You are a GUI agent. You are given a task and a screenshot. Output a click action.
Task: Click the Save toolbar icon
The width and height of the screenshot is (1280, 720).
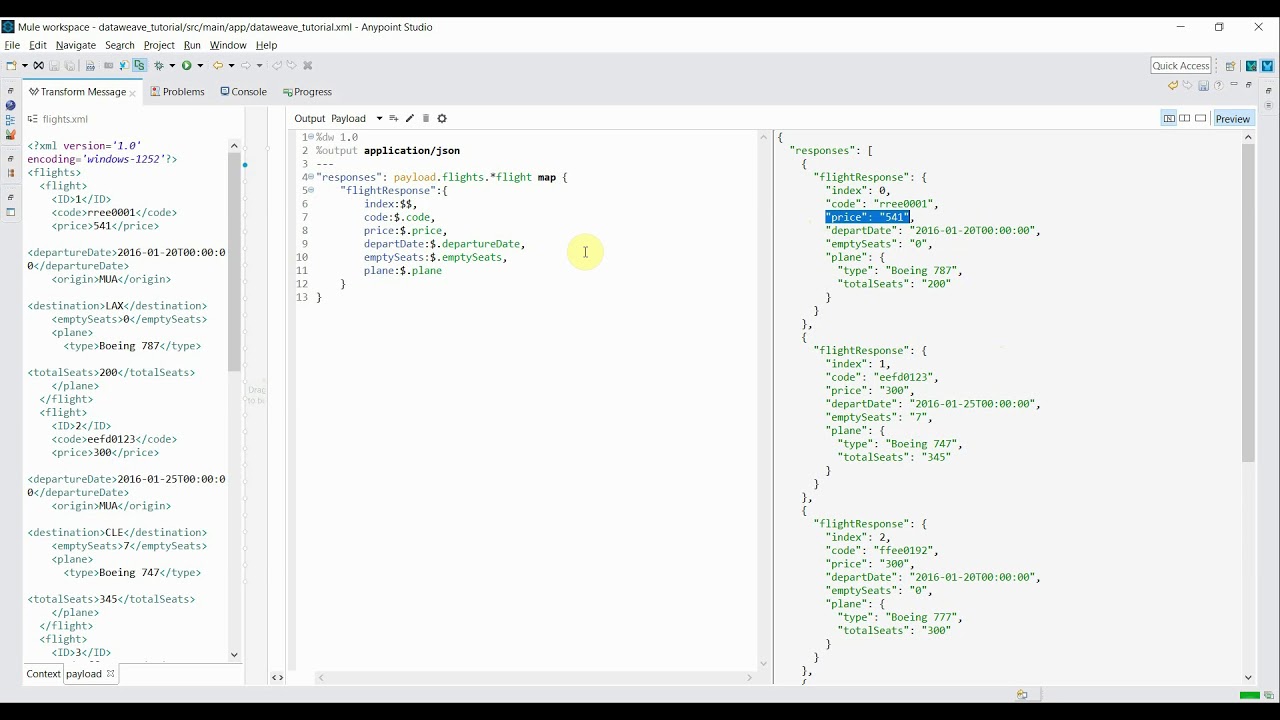coord(54,66)
